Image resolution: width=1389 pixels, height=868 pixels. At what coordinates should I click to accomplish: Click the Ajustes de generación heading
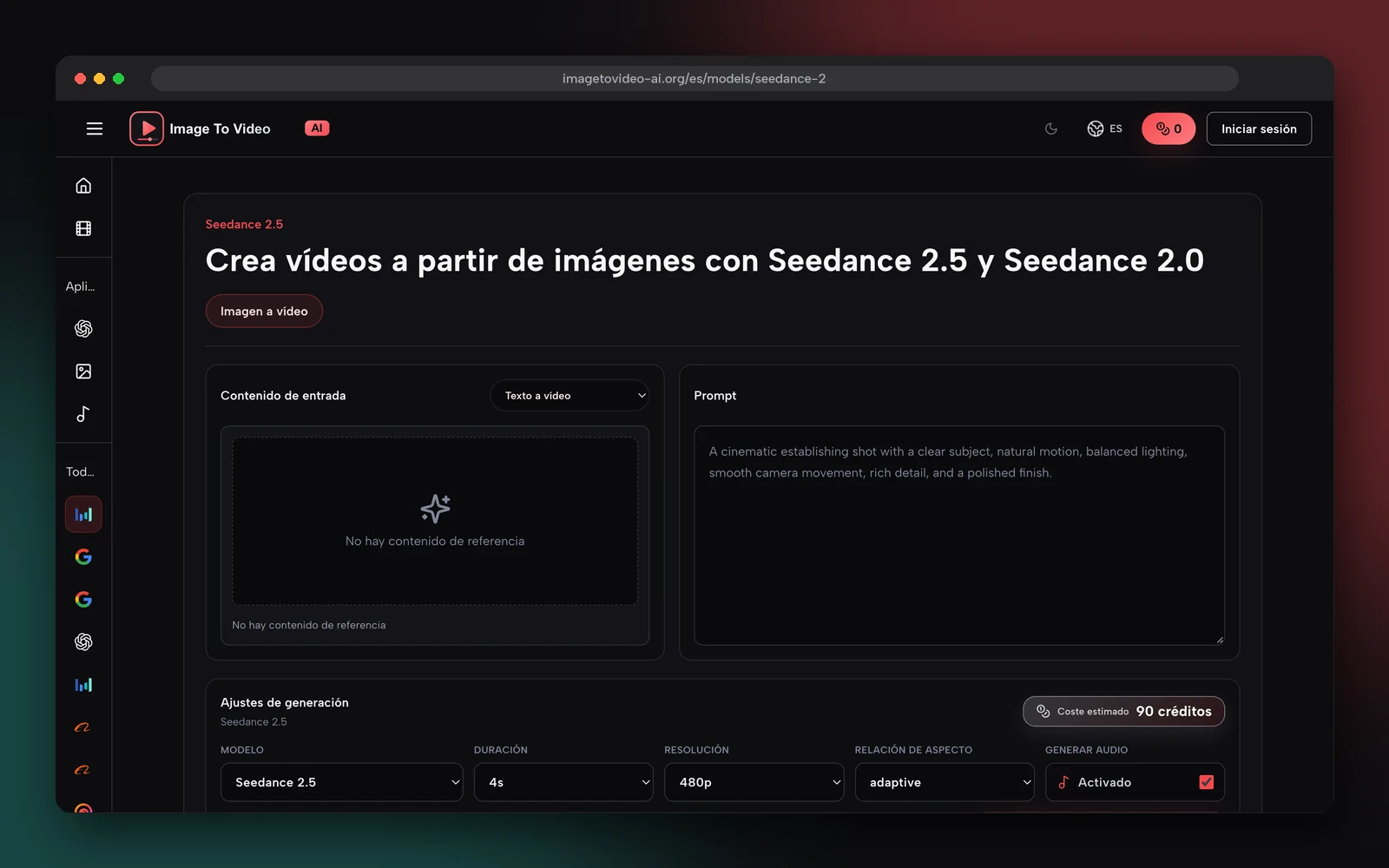click(285, 702)
